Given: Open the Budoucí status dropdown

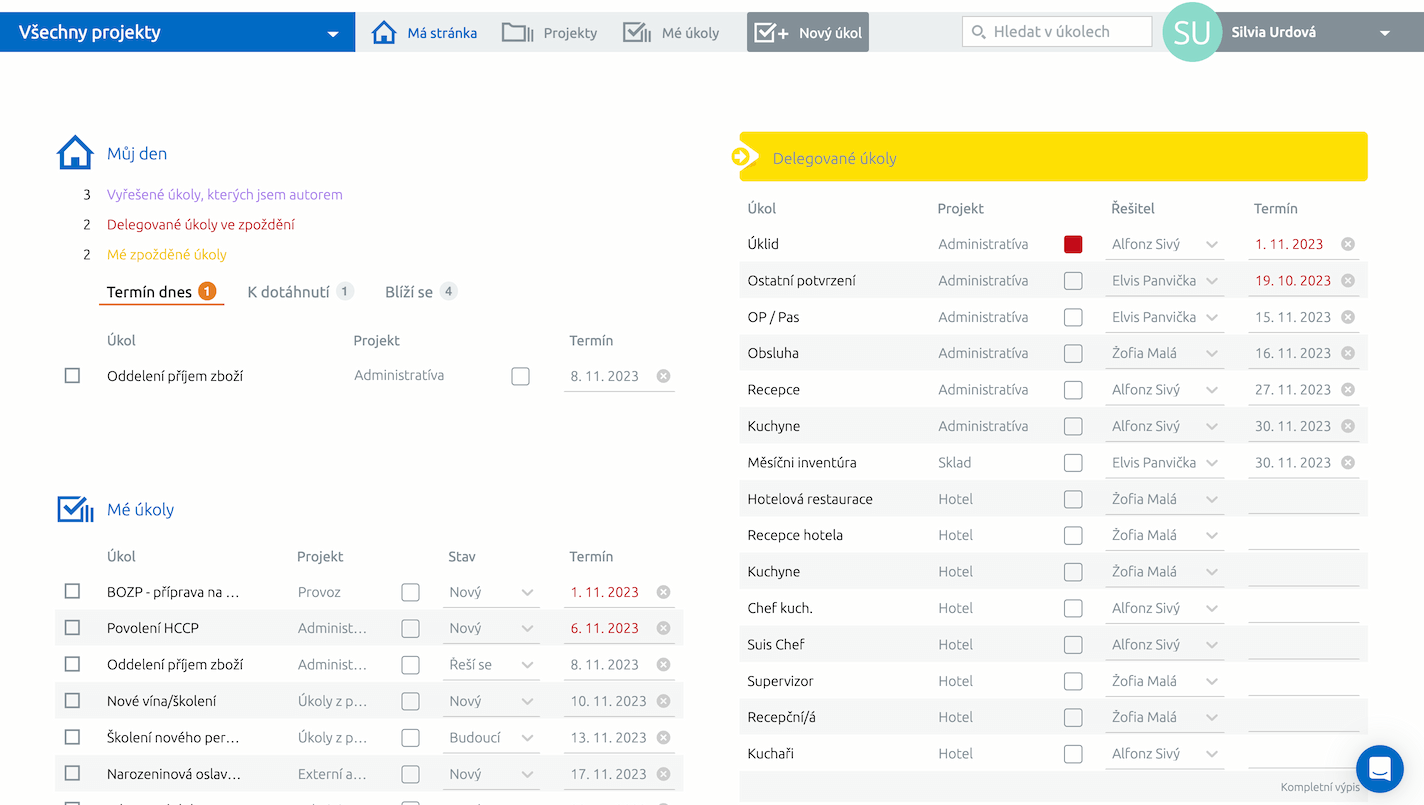Looking at the screenshot, I should tap(491, 738).
